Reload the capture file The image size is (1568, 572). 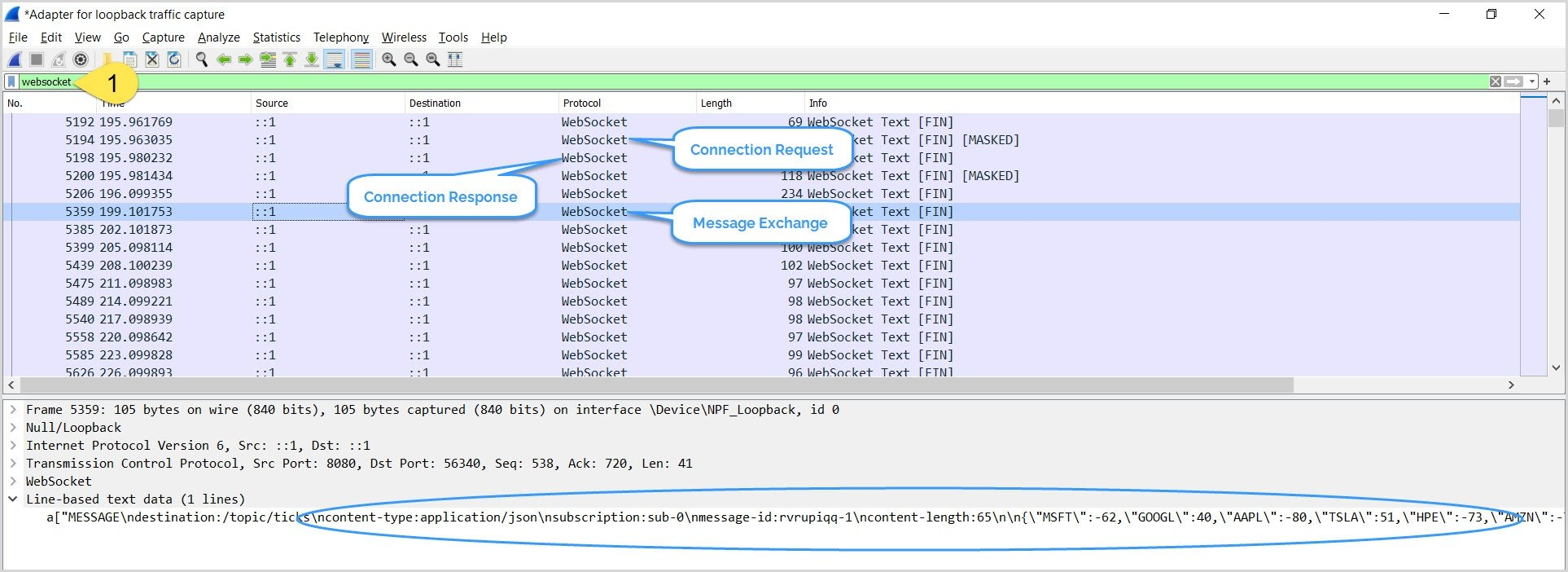coord(174,59)
